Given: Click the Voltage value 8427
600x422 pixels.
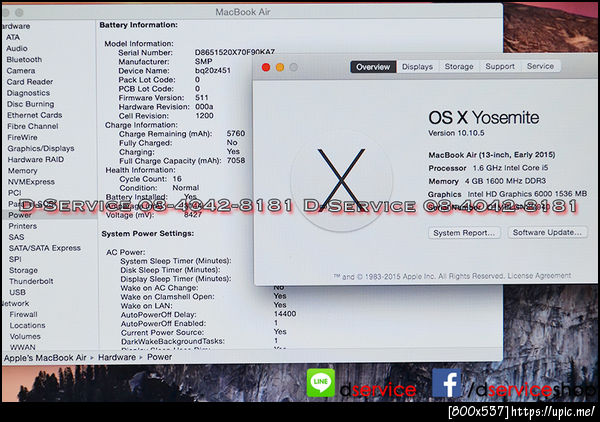Looking at the screenshot, I should [x=192, y=215].
